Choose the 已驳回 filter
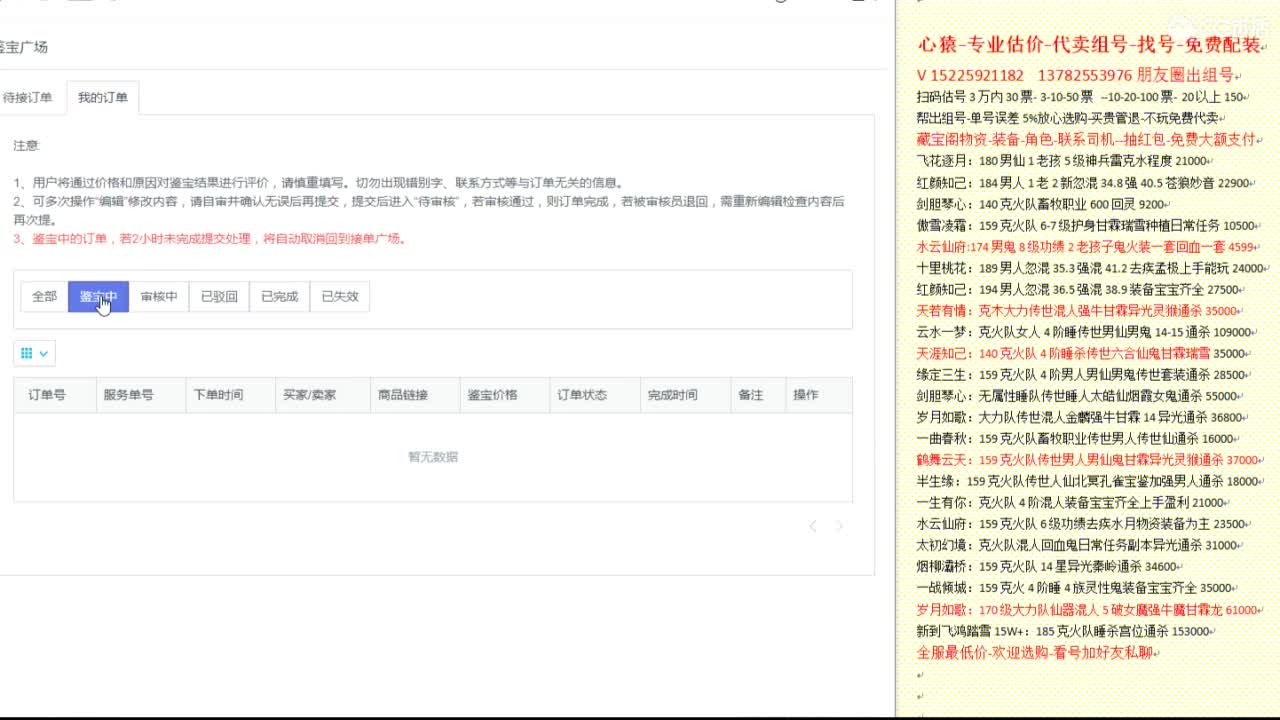 click(218, 296)
